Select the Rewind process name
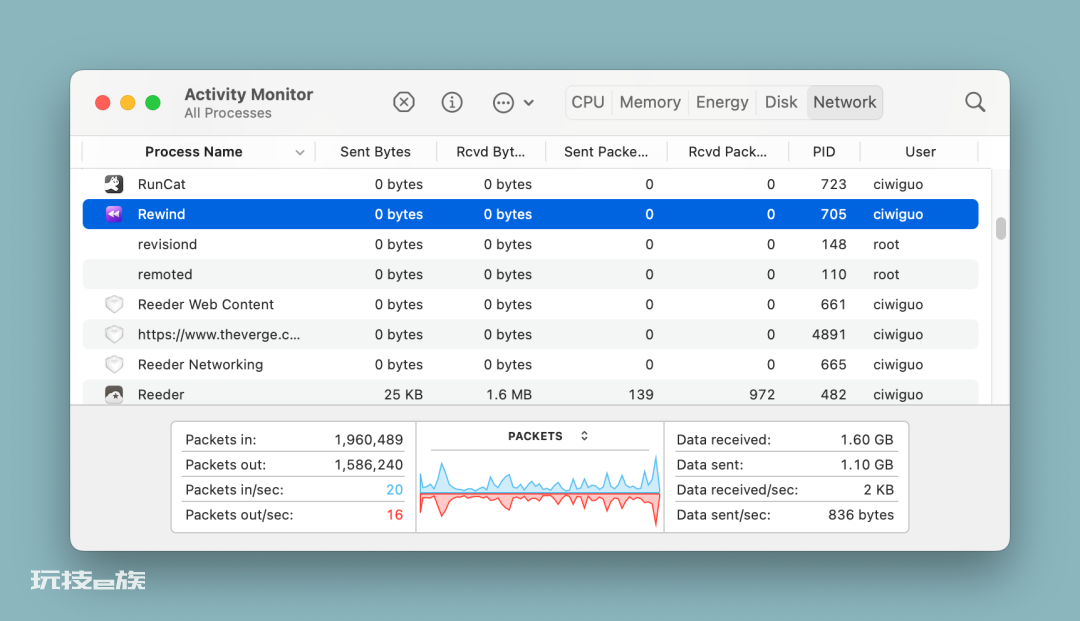1080x621 pixels. [161, 214]
